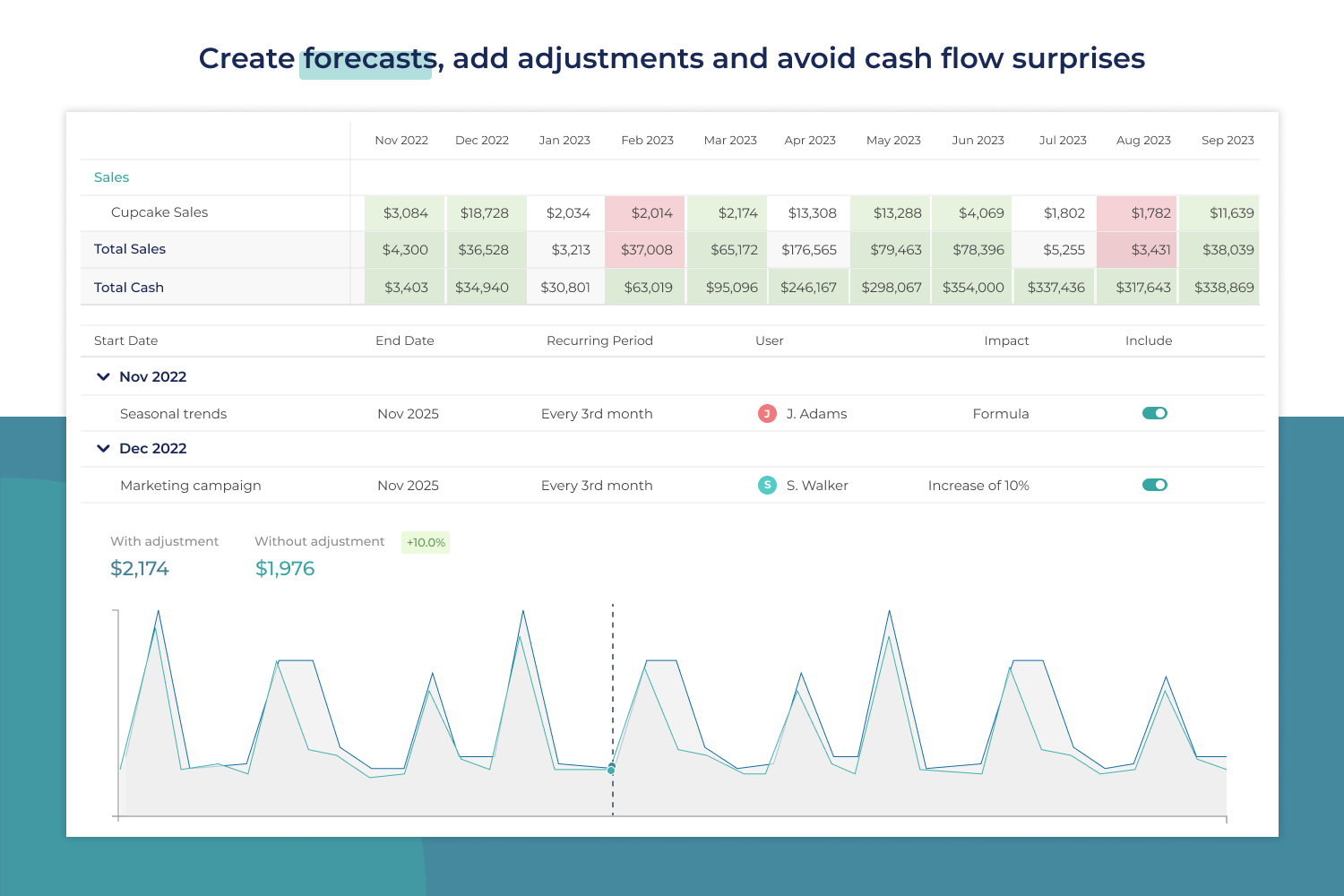1344x896 pixels.
Task: Select red Total Sales cell $3,431
Action: tap(1136, 250)
